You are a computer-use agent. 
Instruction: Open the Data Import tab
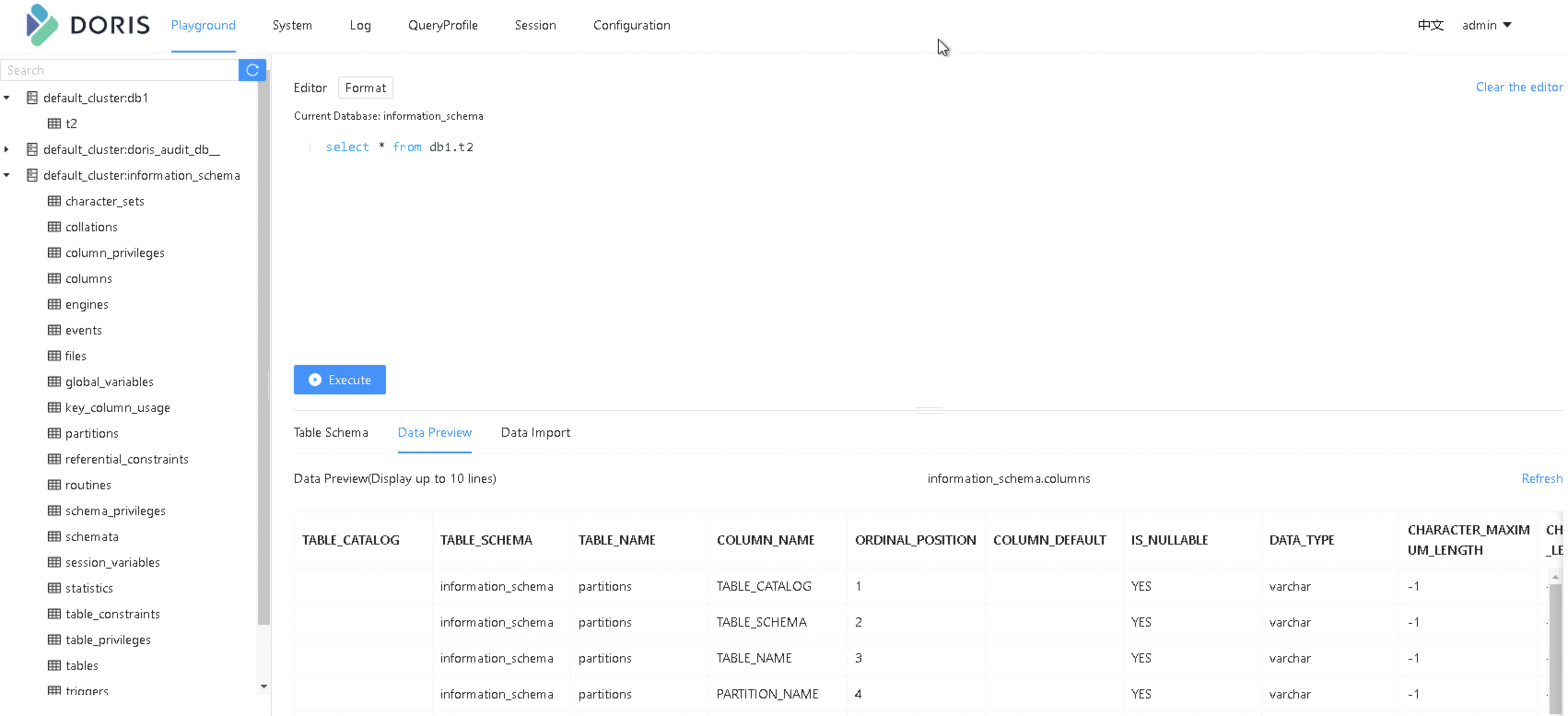pyautogui.click(x=535, y=432)
